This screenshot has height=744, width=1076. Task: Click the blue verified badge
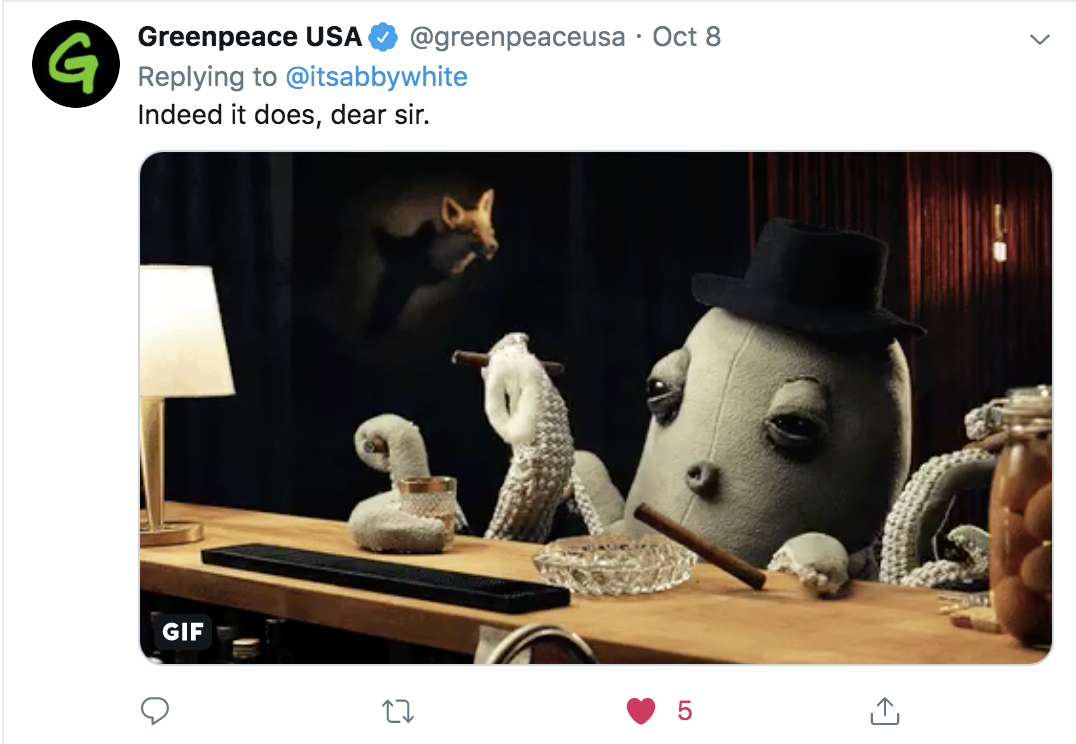(x=384, y=37)
